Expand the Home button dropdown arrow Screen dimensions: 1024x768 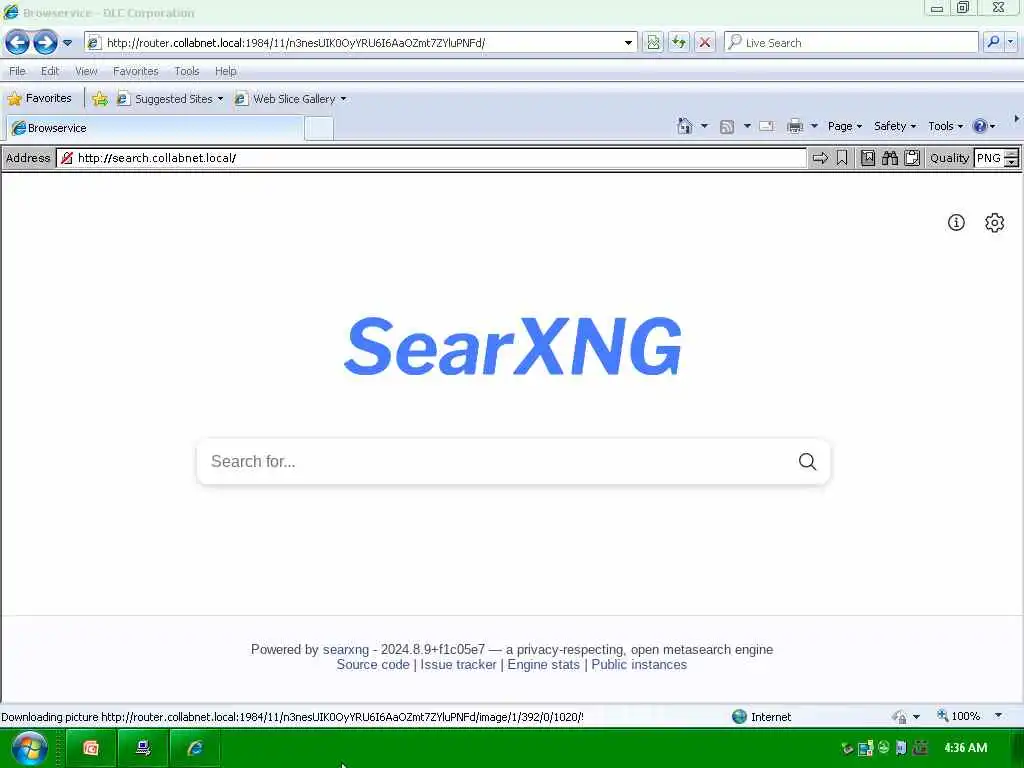click(704, 126)
